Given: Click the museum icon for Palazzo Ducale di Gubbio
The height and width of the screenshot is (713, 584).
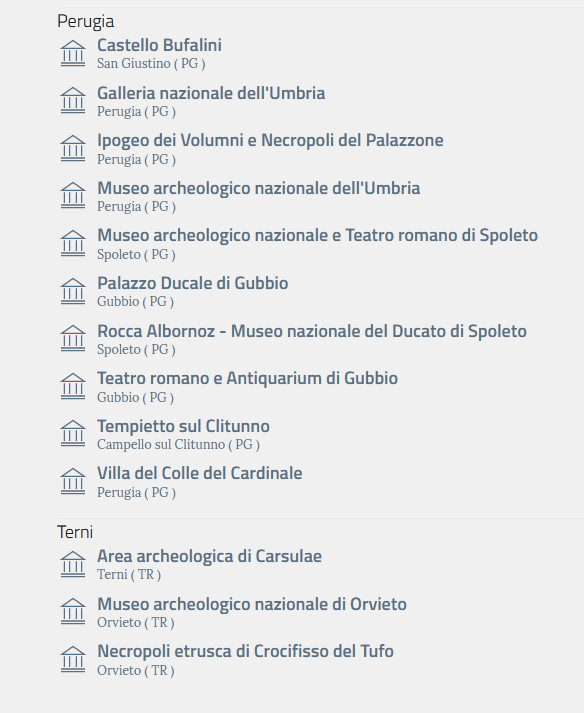Looking at the screenshot, I should click(73, 291).
